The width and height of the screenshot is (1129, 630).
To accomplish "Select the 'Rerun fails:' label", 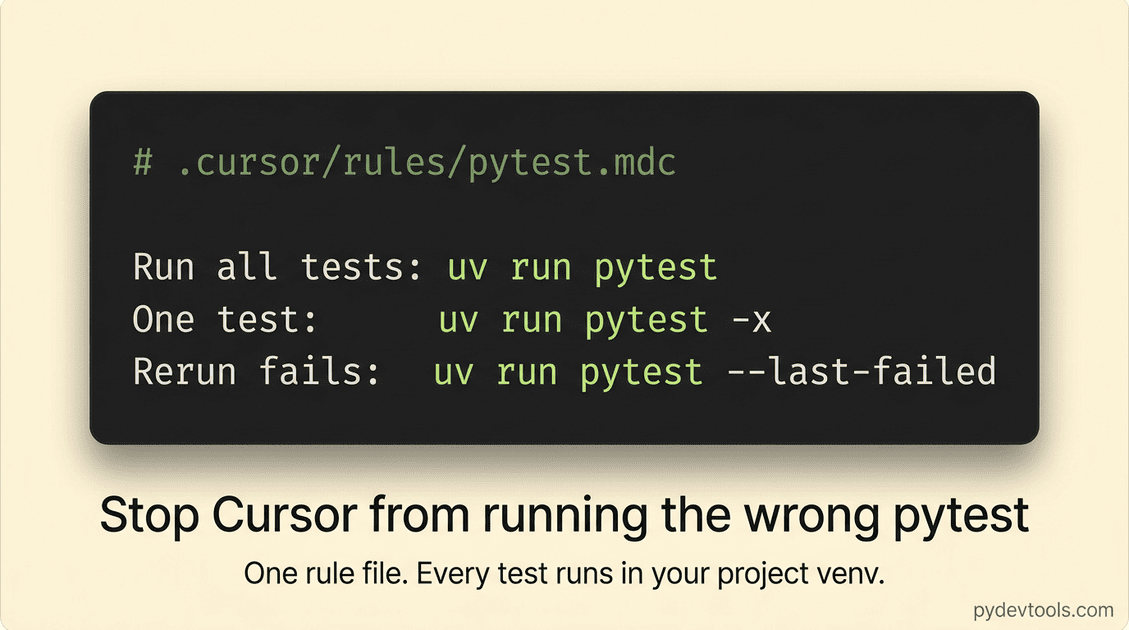I will 256,372.
